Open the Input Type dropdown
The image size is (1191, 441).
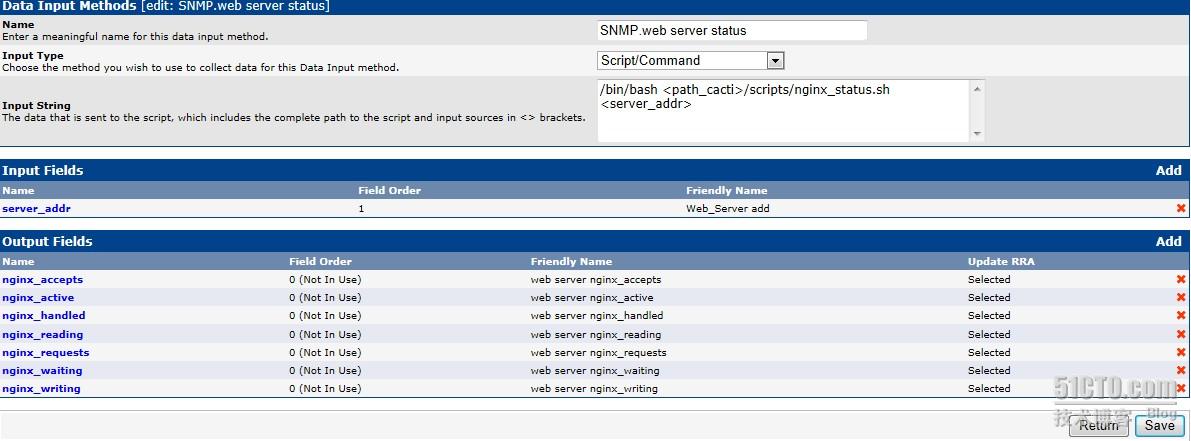pyautogui.click(x=690, y=61)
